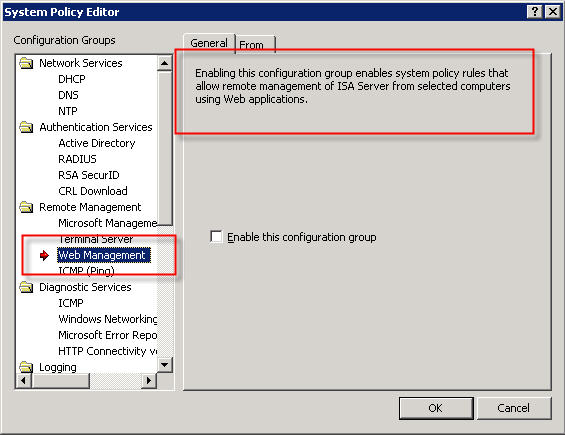Open the Authentication Services folder icon
This screenshot has width=565, height=435.
(x=26, y=127)
